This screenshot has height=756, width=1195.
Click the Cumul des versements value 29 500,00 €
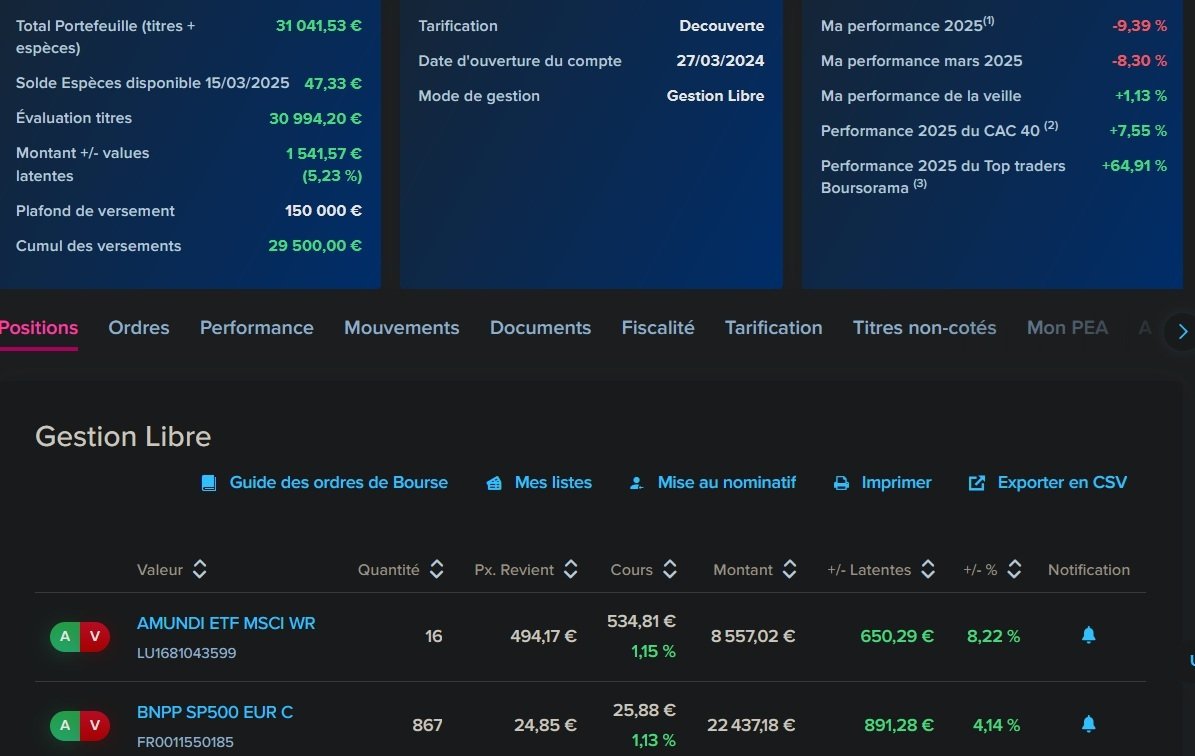click(x=315, y=245)
